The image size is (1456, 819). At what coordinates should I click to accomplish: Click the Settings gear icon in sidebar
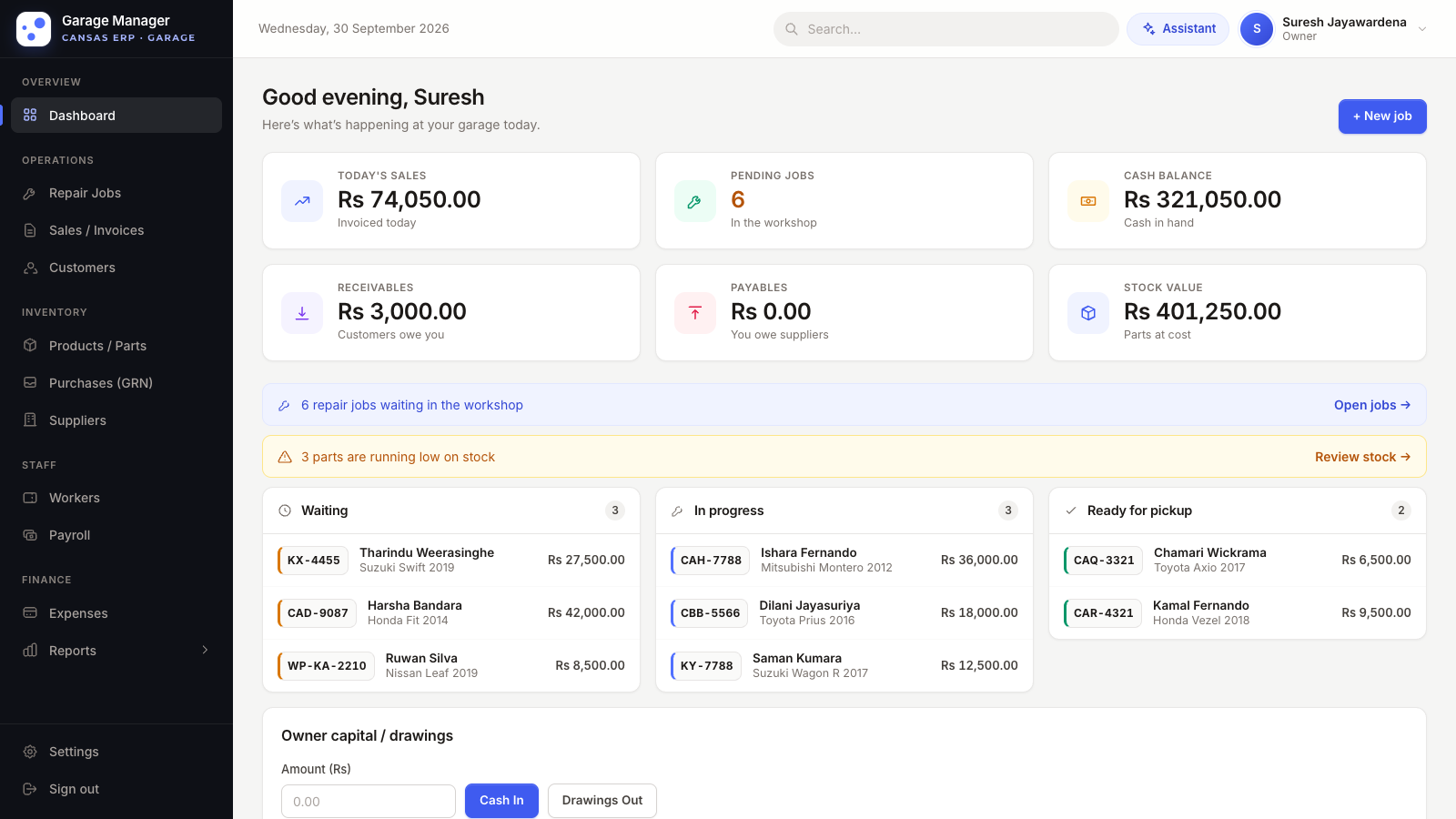30,752
